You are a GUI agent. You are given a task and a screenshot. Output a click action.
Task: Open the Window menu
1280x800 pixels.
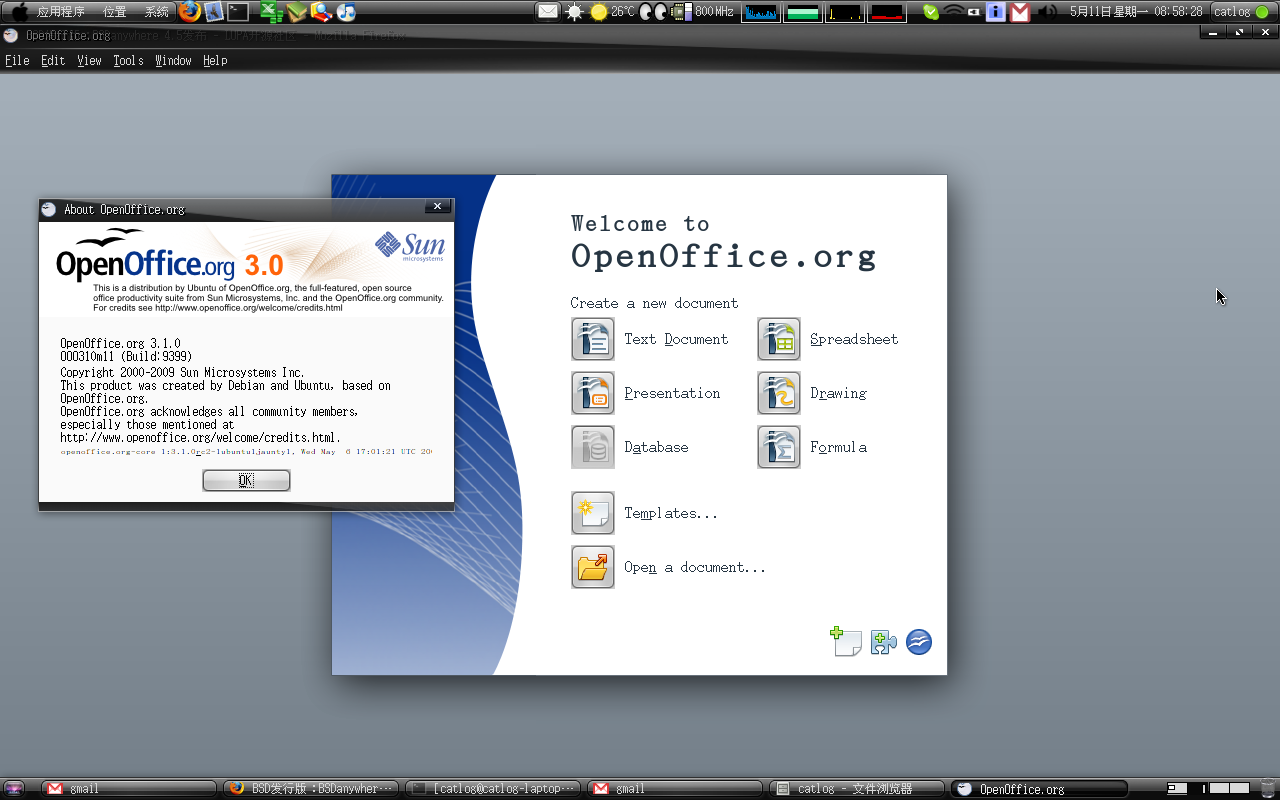point(173,61)
